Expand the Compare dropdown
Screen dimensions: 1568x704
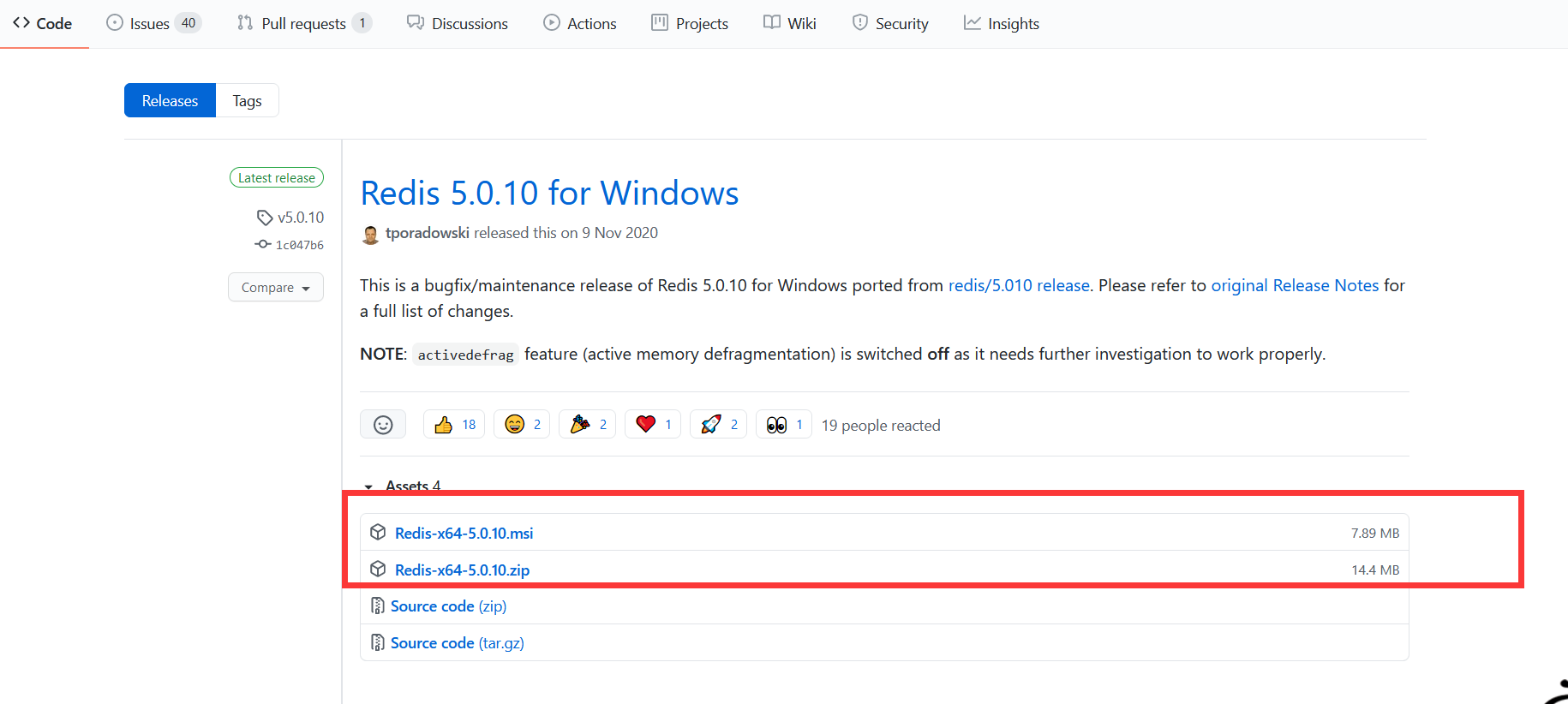click(276, 287)
